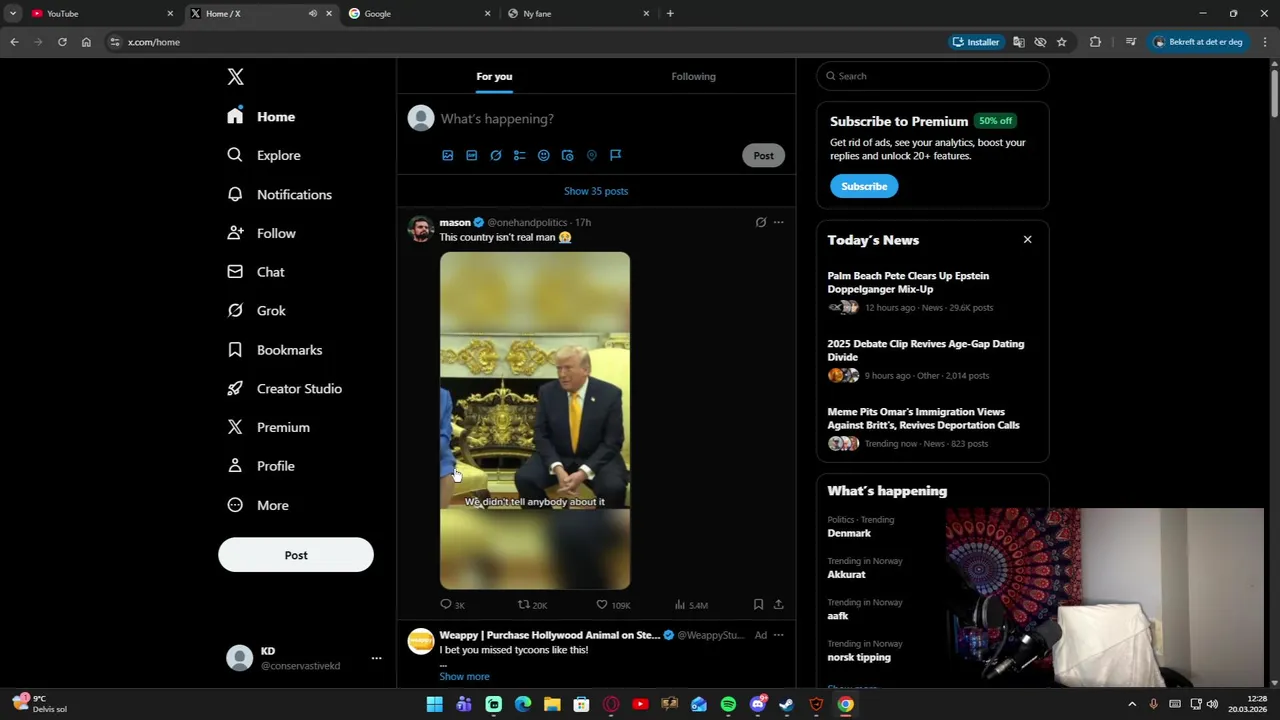Click the Search box on X
The width and height of the screenshot is (1280, 720).
933,76
